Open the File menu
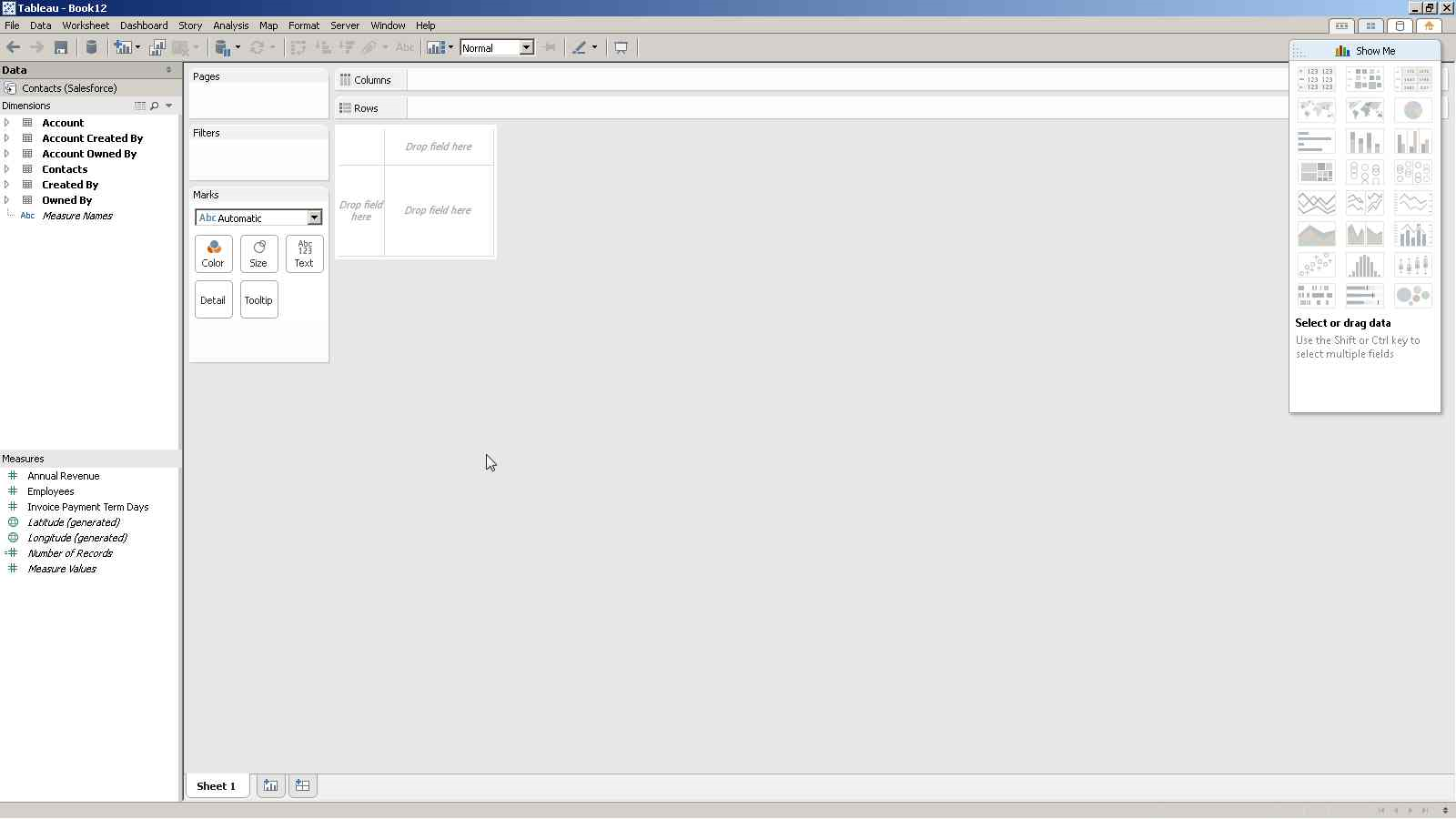The height and width of the screenshot is (819, 1456). [x=12, y=25]
